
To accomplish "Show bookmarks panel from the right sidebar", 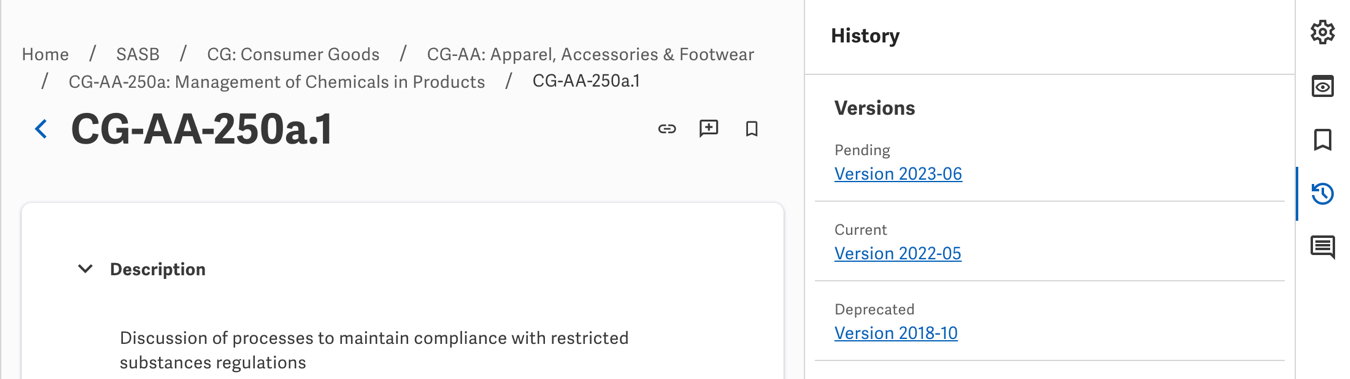I will [1322, 140].
